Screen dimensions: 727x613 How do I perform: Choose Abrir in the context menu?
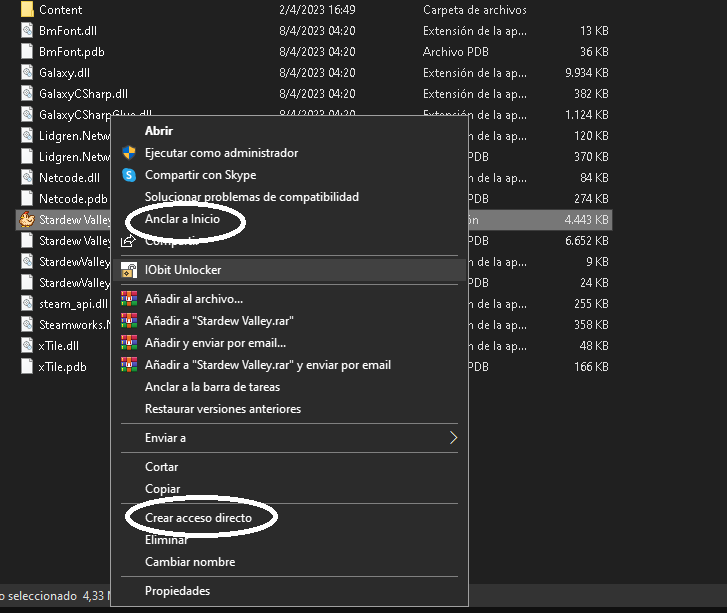(x=159, y=131)
